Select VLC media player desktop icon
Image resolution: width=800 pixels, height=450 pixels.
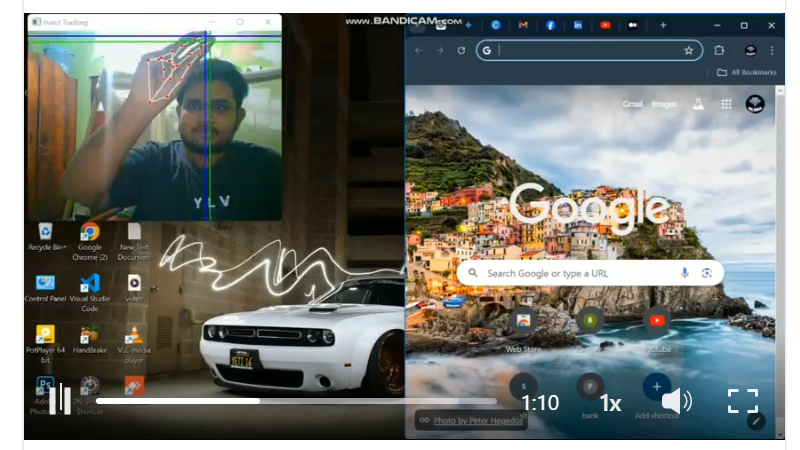tap(134, 344)
